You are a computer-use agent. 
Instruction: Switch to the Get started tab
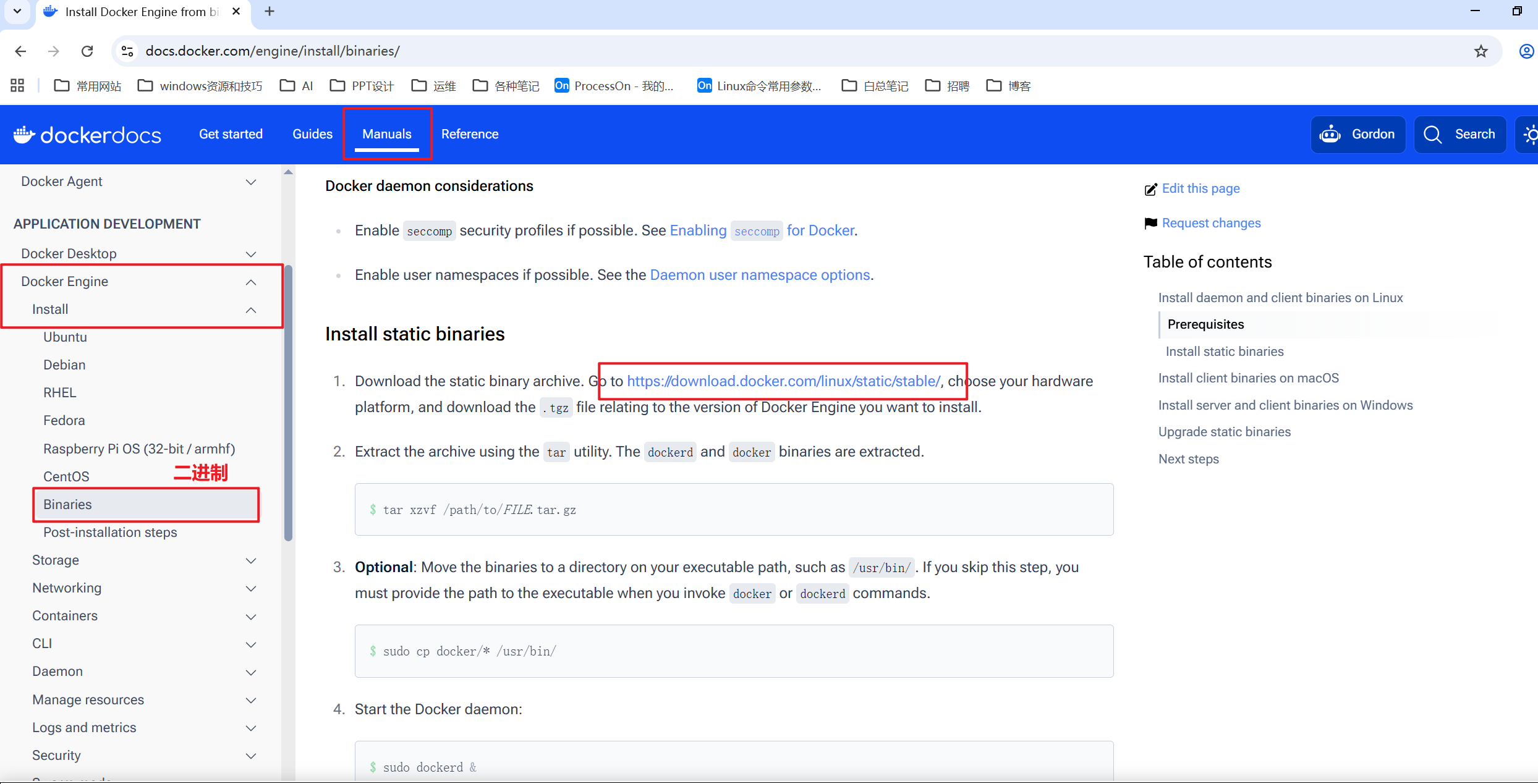pyautogui.click(x=231, y=134)
